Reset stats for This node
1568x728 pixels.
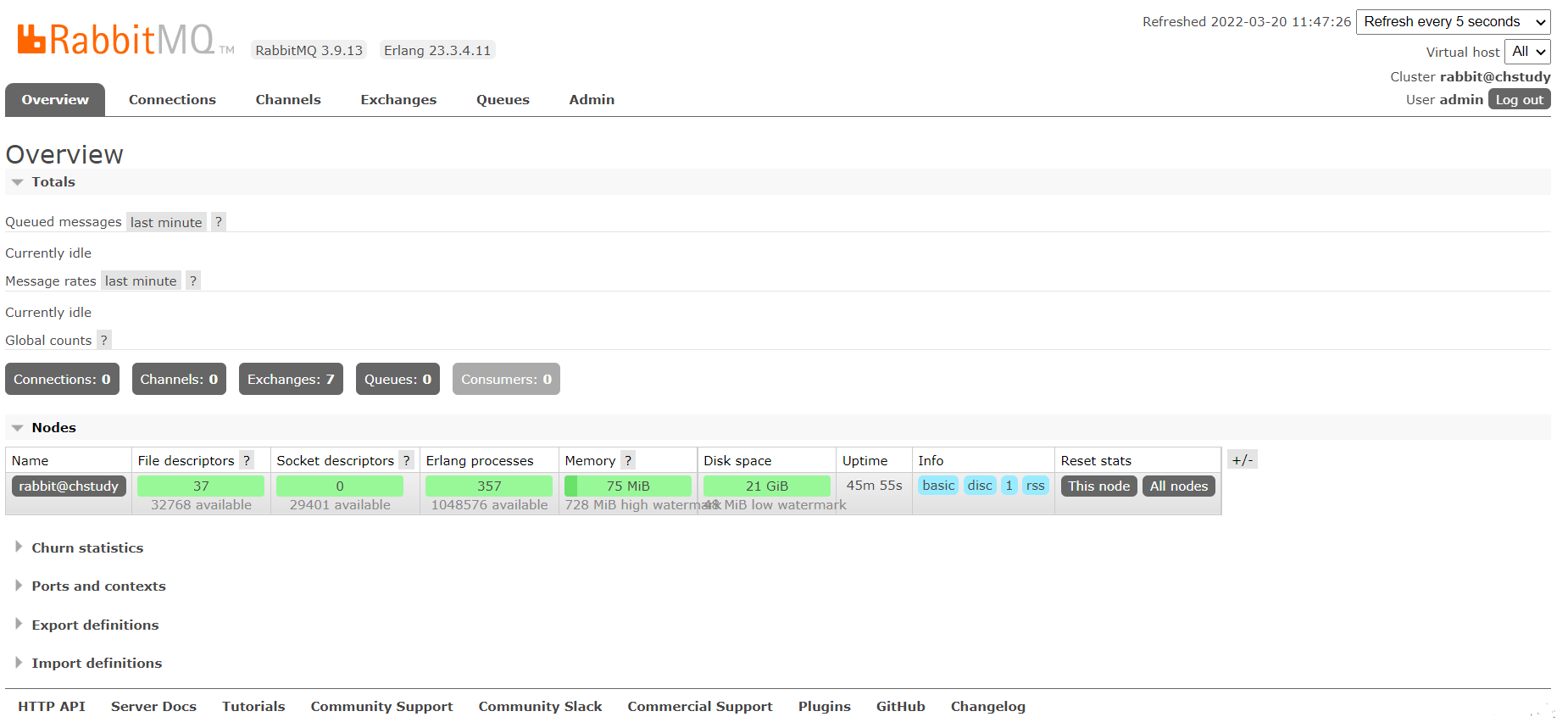coord(1098,486)
